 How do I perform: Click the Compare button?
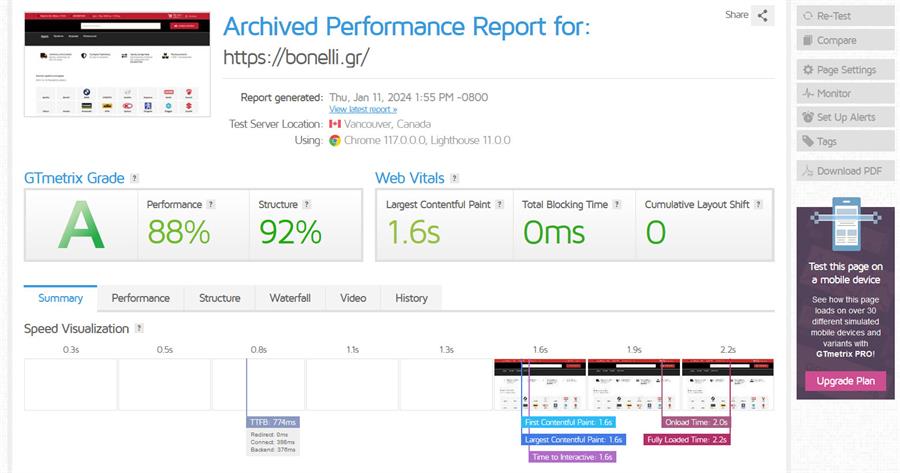[x=845, y=40]
